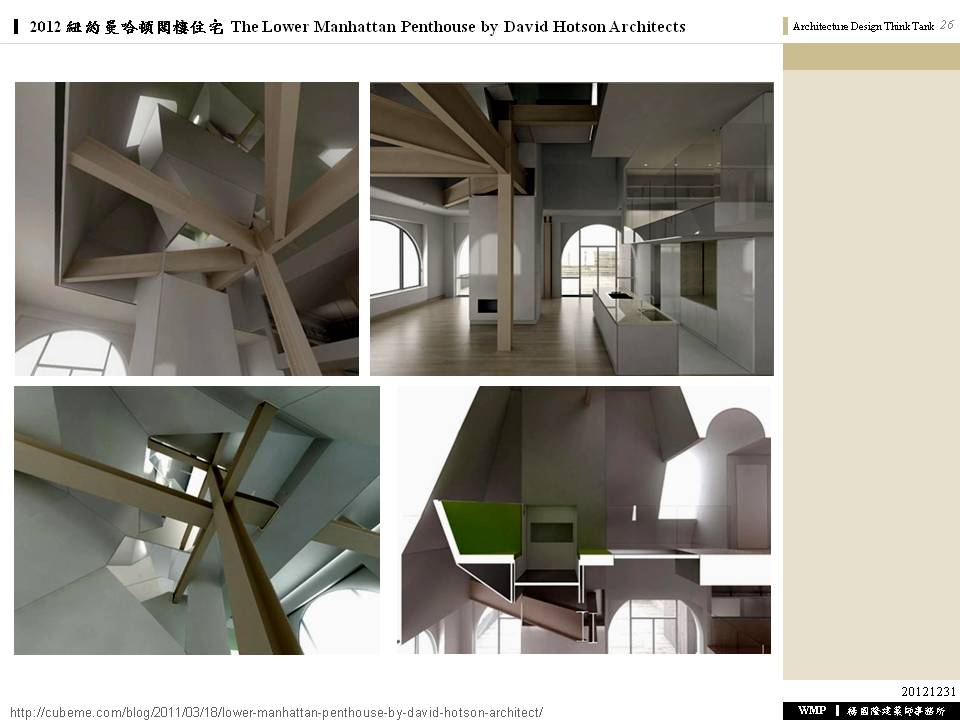Image resolution: width=960 pixels, height=720 pixels.
Task: Click the white divider bar in footer logo
Action: 837,710
